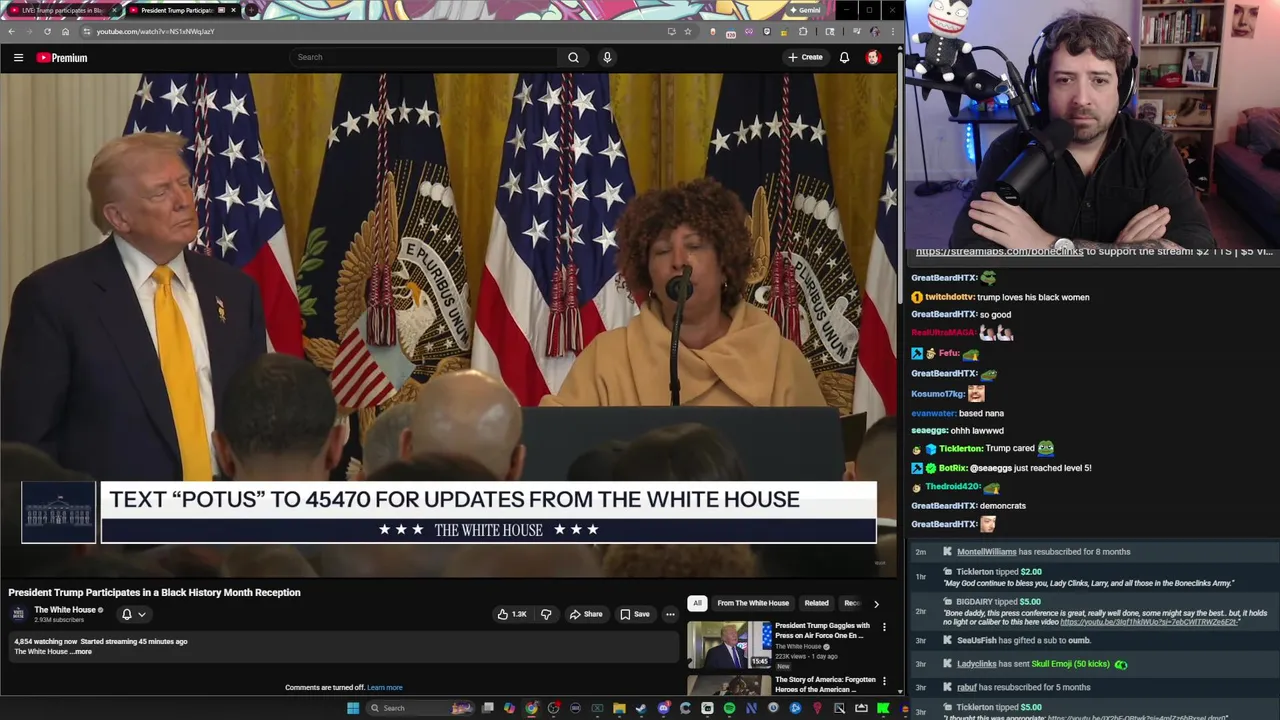Click 'Trump cared' chat message by Tickierton
The width and height of the screenshot is (1280, 720).
(x=1010, y=449)
